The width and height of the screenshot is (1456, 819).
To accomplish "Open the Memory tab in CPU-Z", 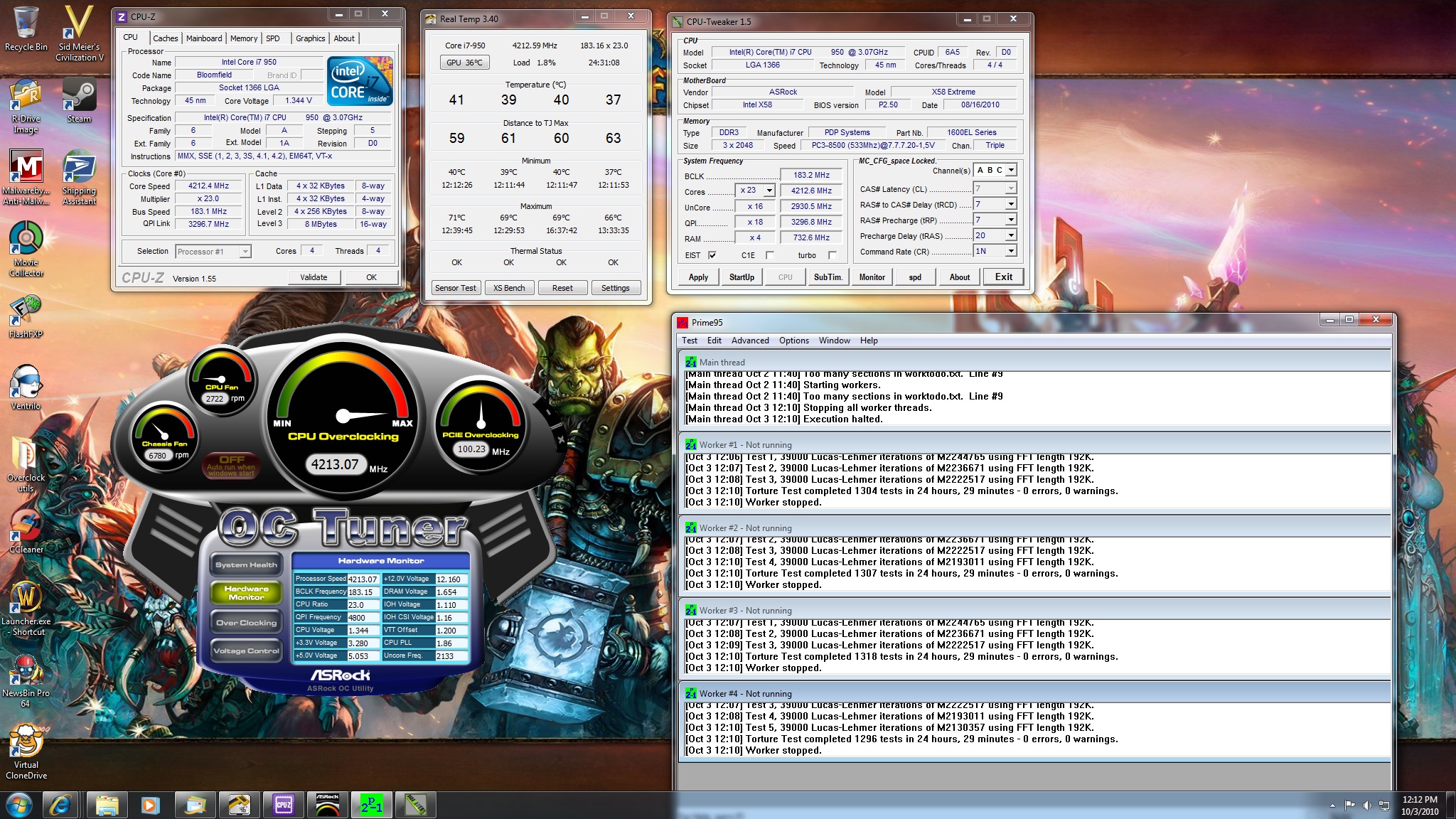I will pyautogui.click(x=244, y=38).
